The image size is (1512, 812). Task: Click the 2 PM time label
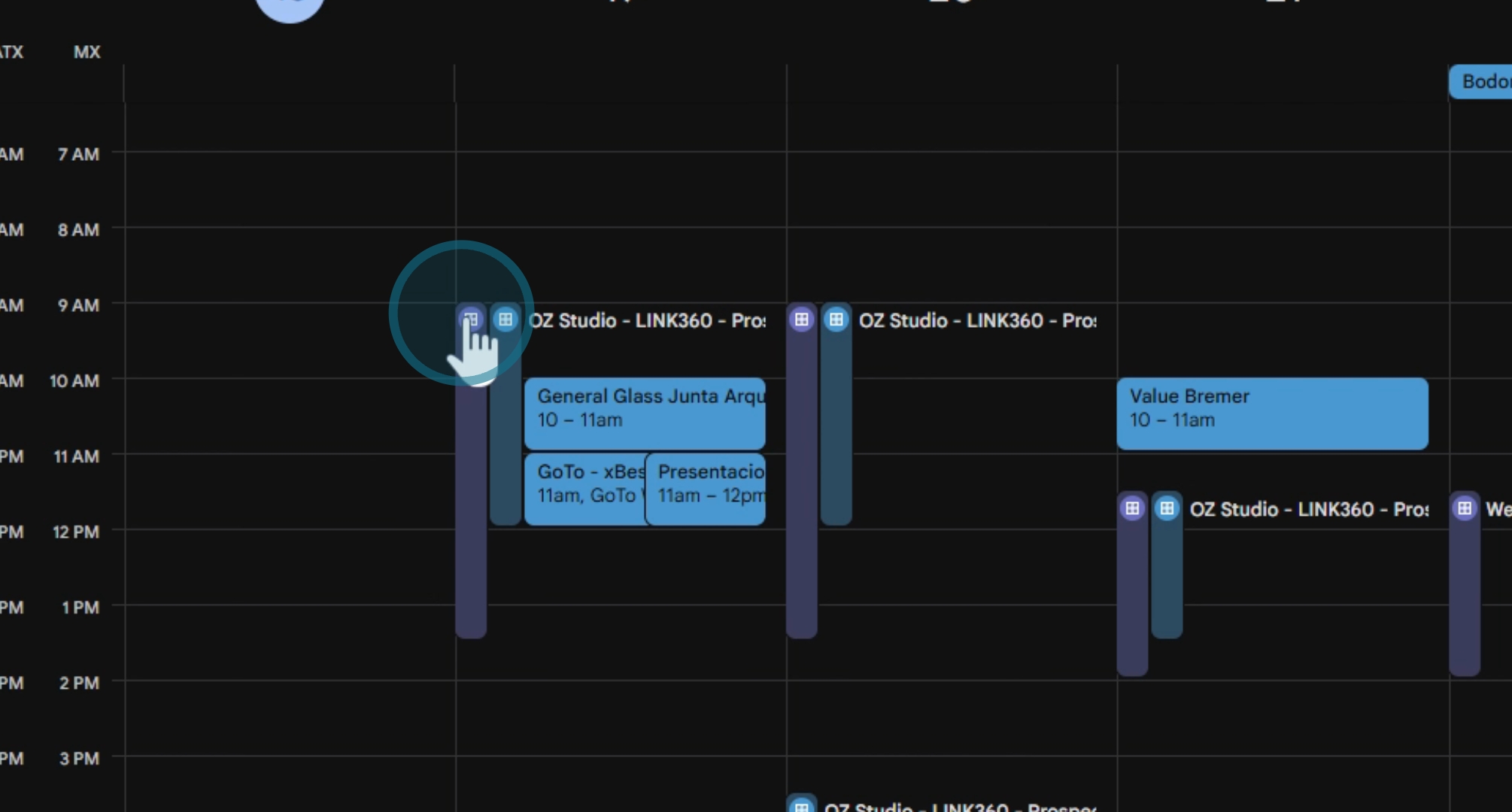[x=79, y=683]
